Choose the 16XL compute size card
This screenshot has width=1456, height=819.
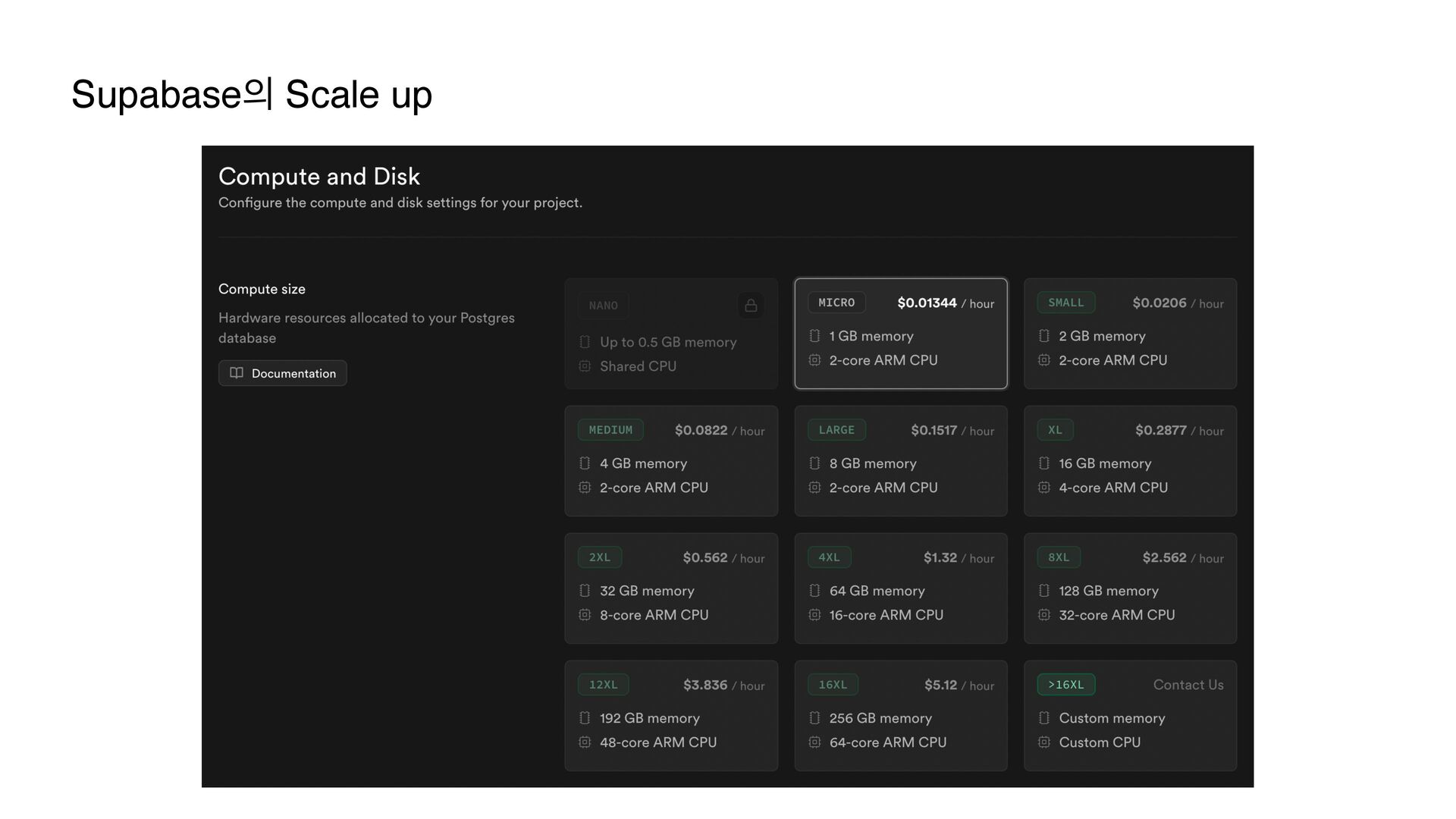tap(900, 716)
